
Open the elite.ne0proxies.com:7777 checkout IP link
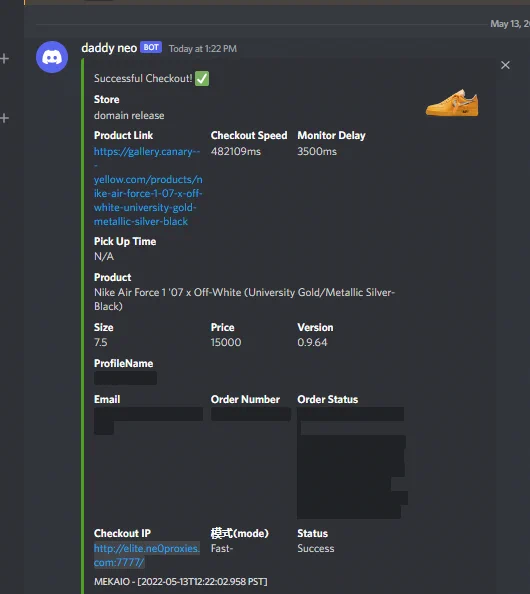coord(147,555)
